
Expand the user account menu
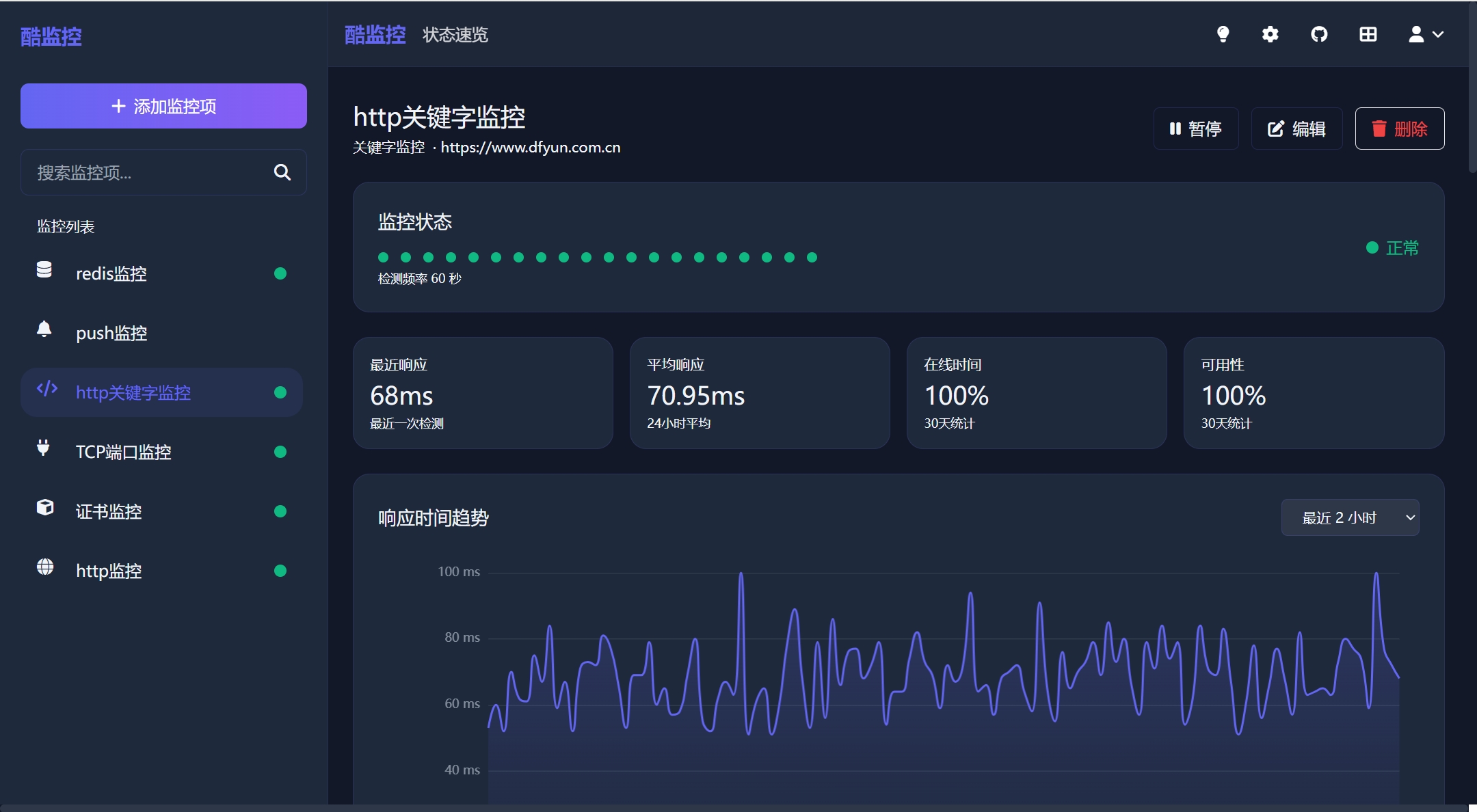pos(1426,34)
